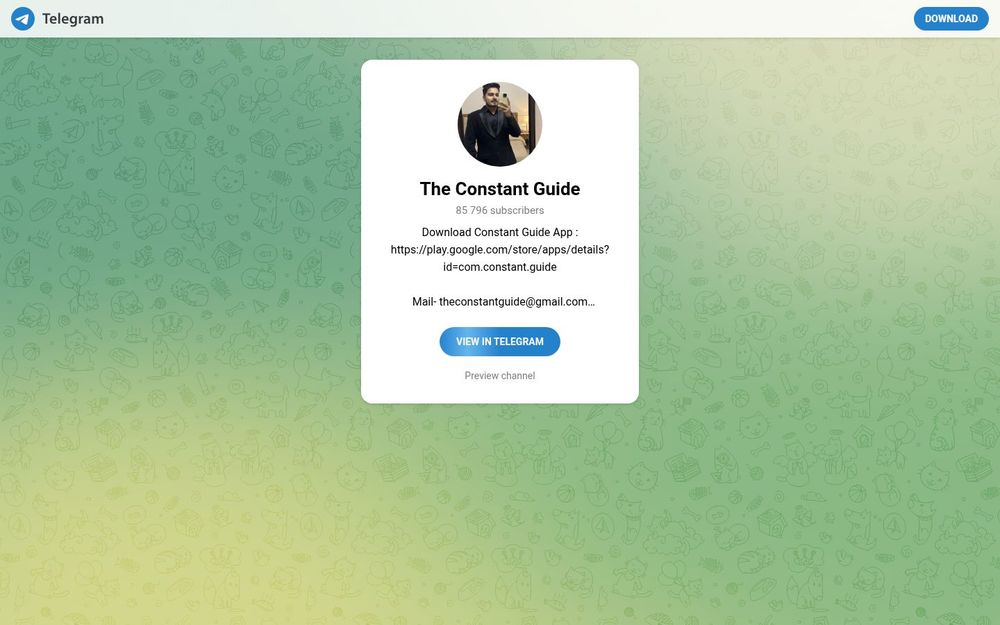This screenshot has height=625, width=1000.
Task: Open the Preview channel link
Action: [500, 376]
